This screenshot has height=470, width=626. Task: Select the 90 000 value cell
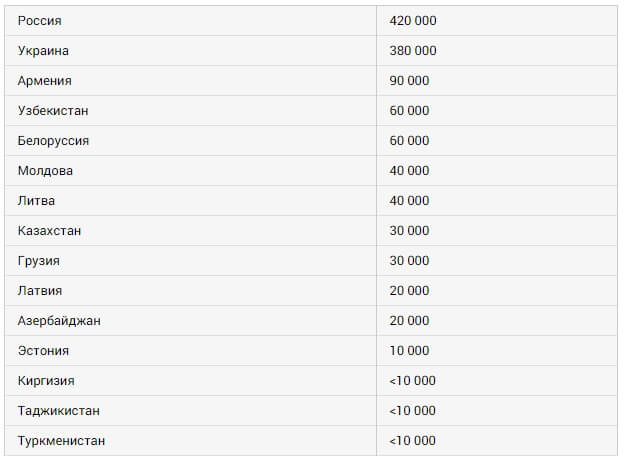409,81
